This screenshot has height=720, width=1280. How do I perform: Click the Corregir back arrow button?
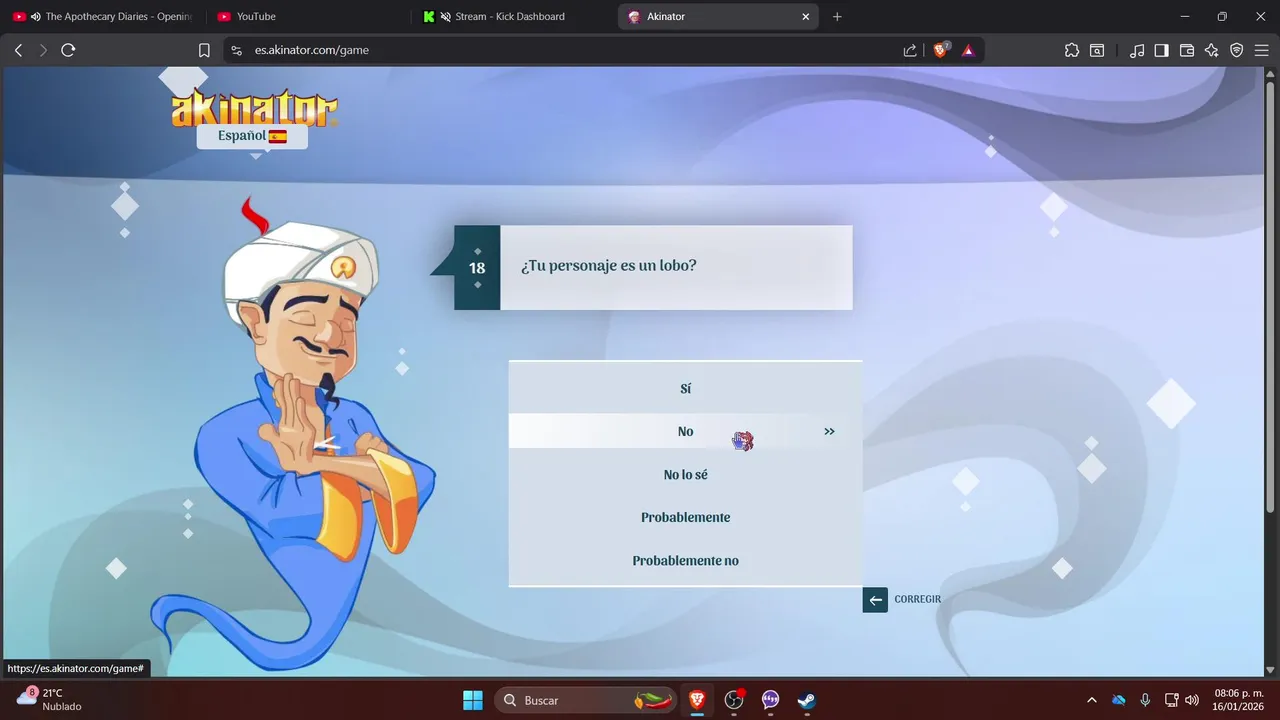(x=875, y=600)
